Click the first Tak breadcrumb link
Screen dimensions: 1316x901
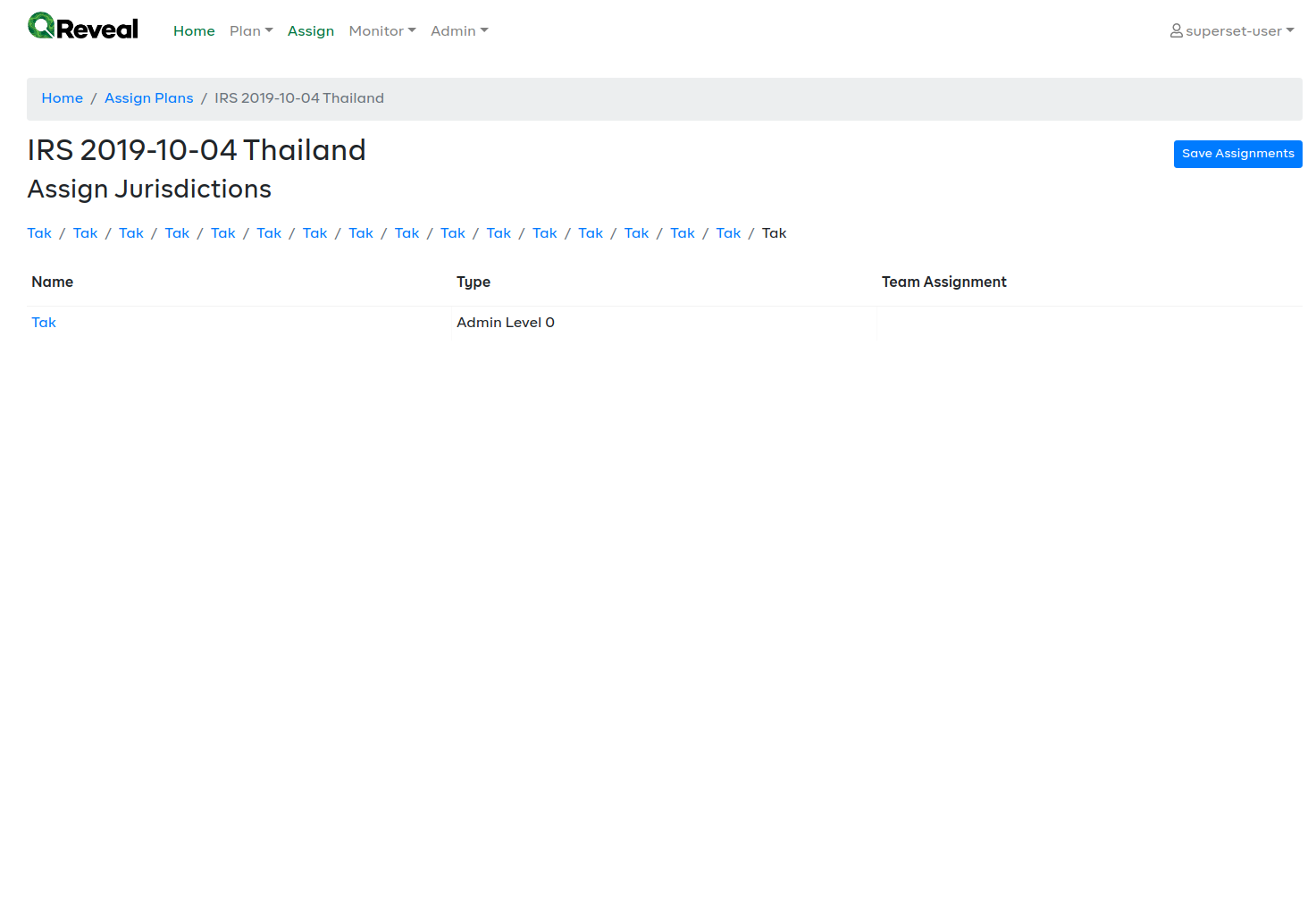pos(39,232)
